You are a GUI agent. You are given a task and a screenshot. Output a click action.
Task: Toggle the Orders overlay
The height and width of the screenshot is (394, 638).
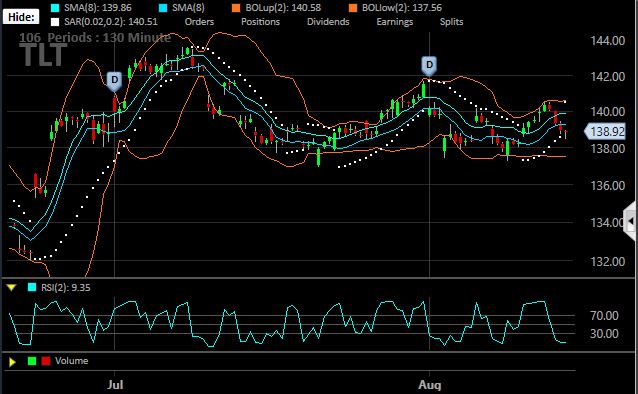199,22
